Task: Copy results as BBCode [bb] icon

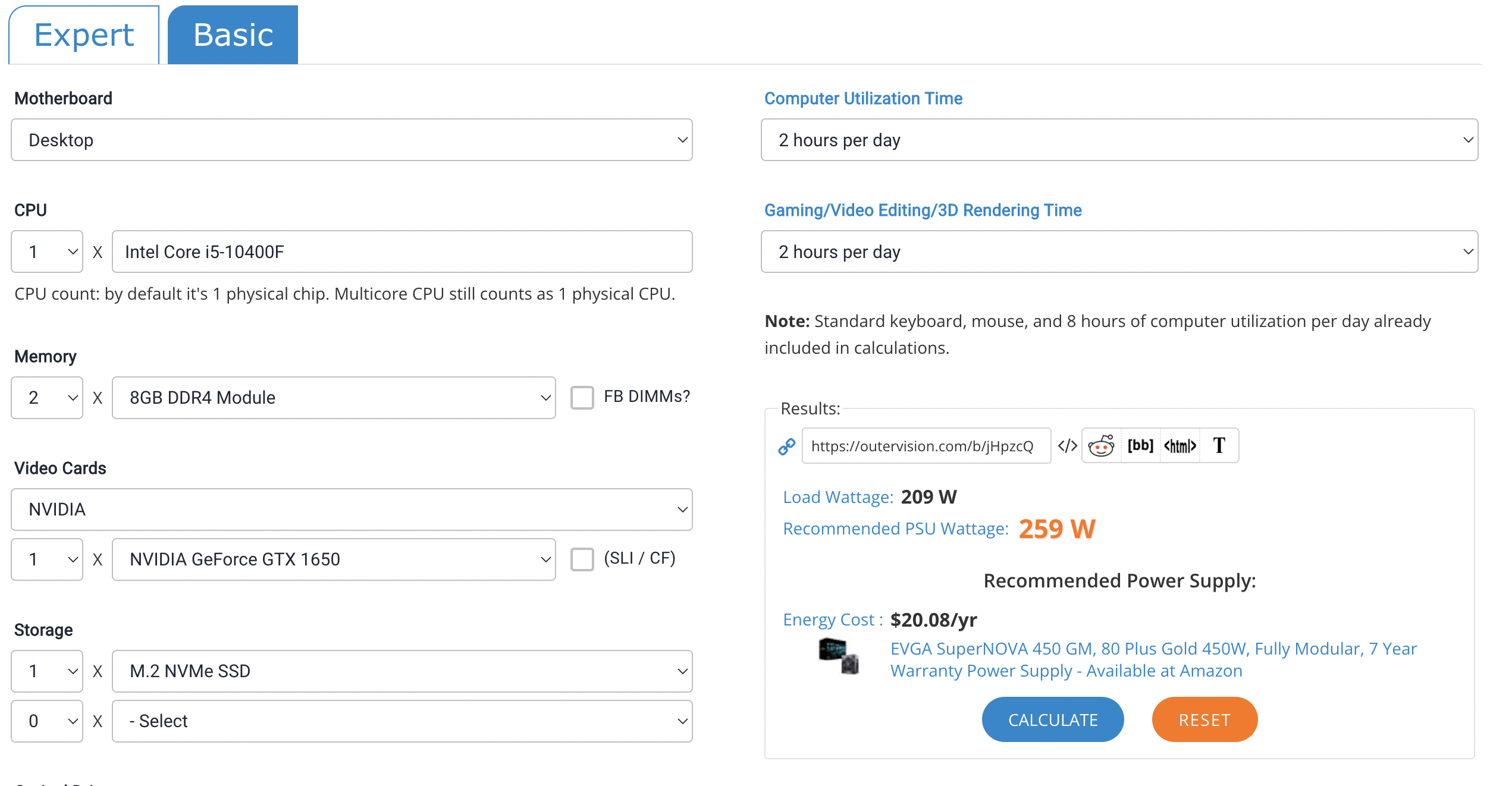Action: (x=1140, y=446)
